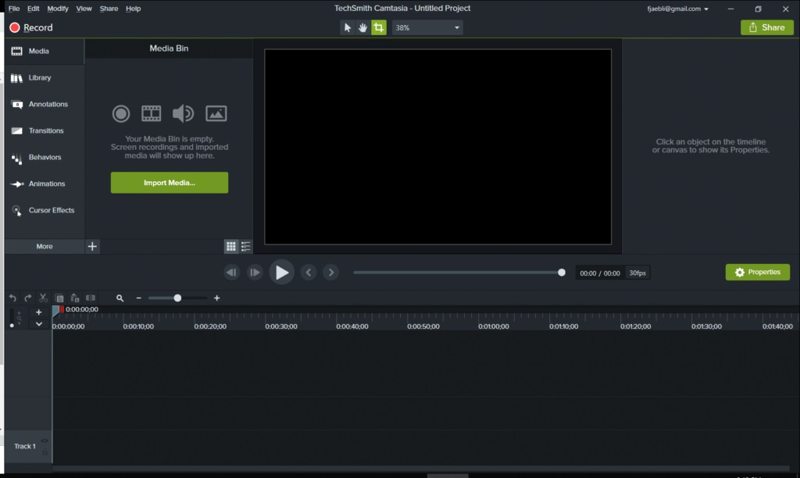Click the timeline magnifier zoom icon
Image resolution: width=800 pixels, height=478 pixels.
[x=120, y=298]
